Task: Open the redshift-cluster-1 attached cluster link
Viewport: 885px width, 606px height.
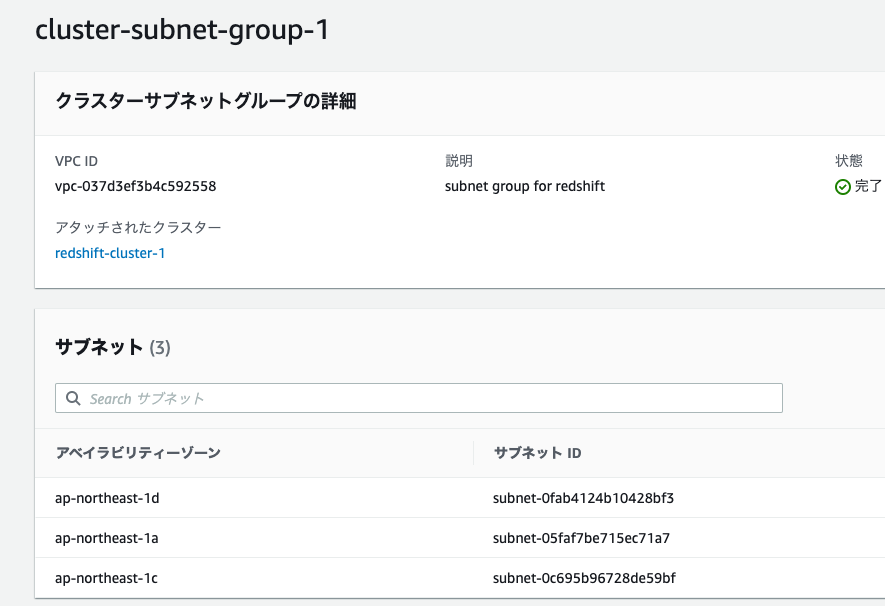Action: coord(110,252)
